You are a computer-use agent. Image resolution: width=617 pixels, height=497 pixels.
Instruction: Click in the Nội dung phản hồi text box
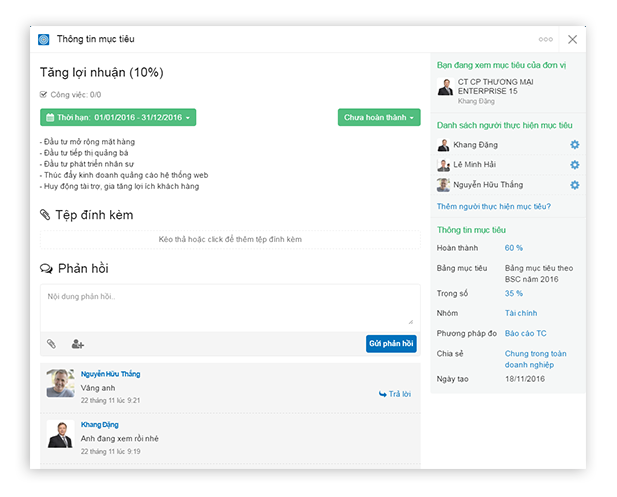(230, 305)
